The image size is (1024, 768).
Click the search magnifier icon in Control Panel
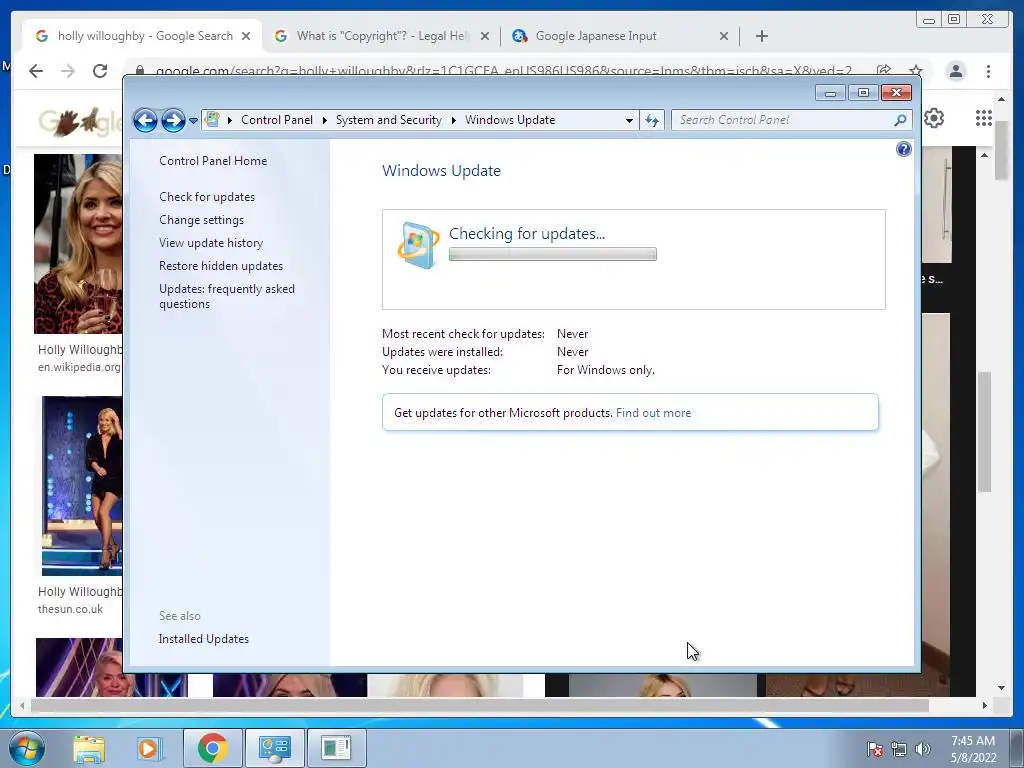tap(901, 120)
